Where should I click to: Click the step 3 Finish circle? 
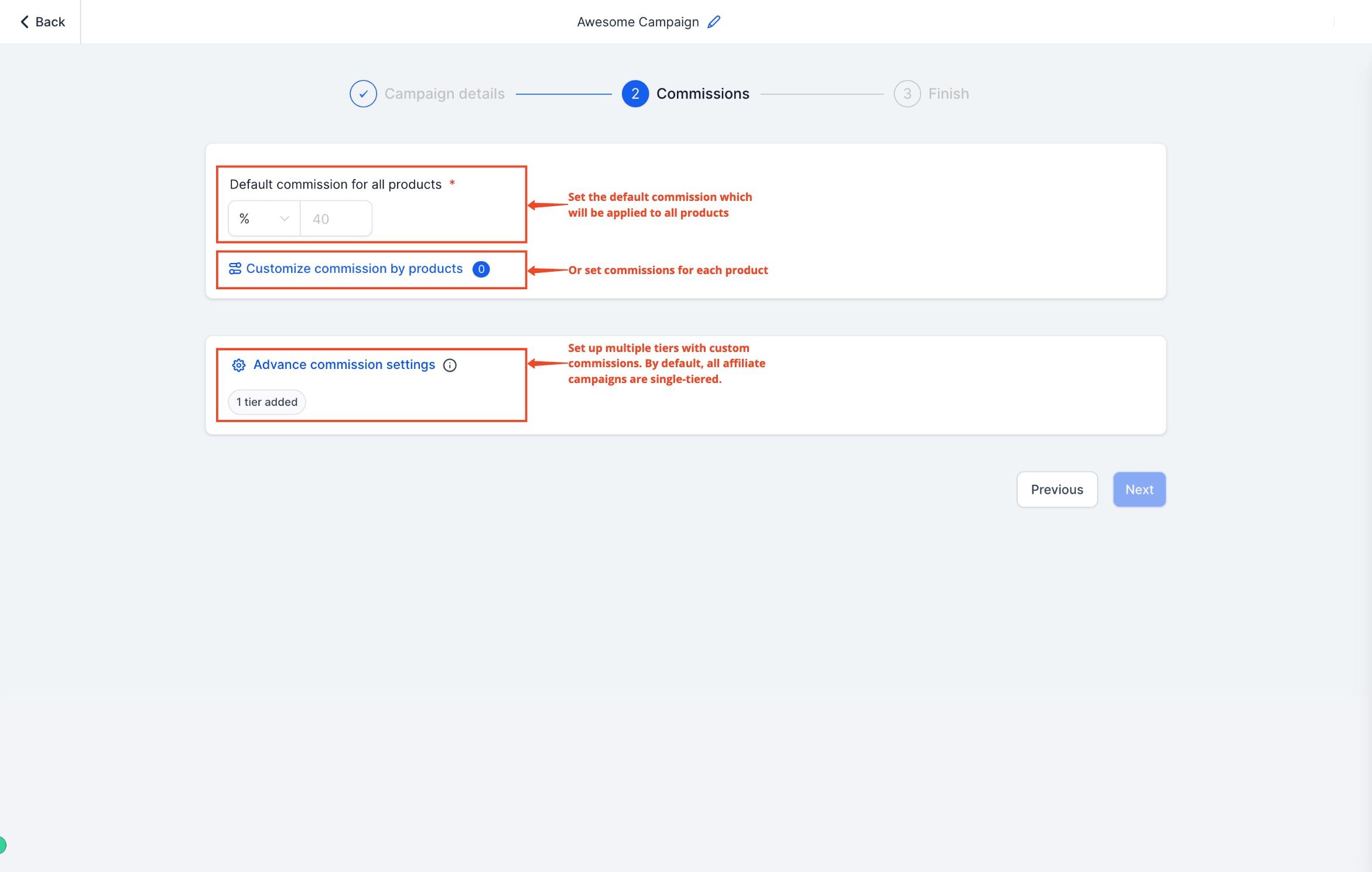907,94
